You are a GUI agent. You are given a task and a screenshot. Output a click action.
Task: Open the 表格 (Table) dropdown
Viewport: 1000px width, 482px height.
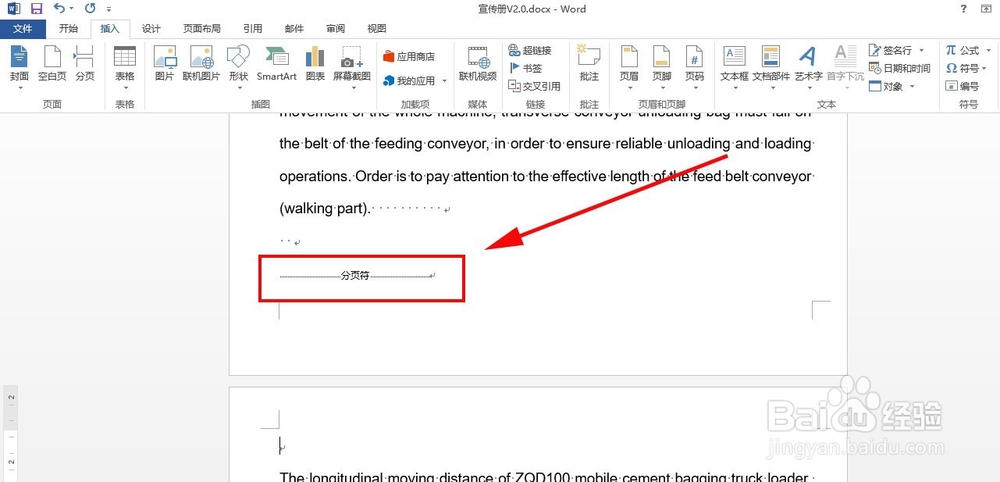(x=125, y=67)
